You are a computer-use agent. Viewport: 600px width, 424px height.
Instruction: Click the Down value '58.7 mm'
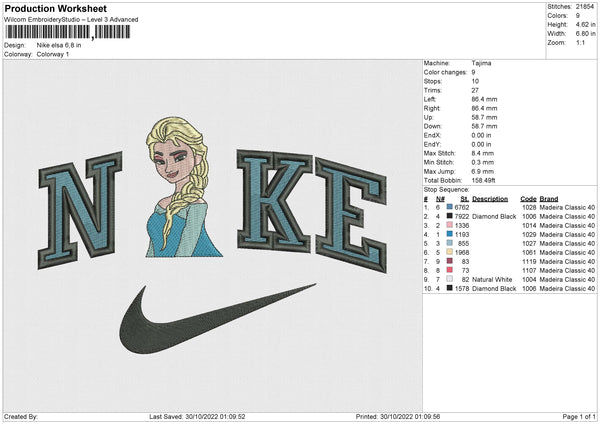484,126
